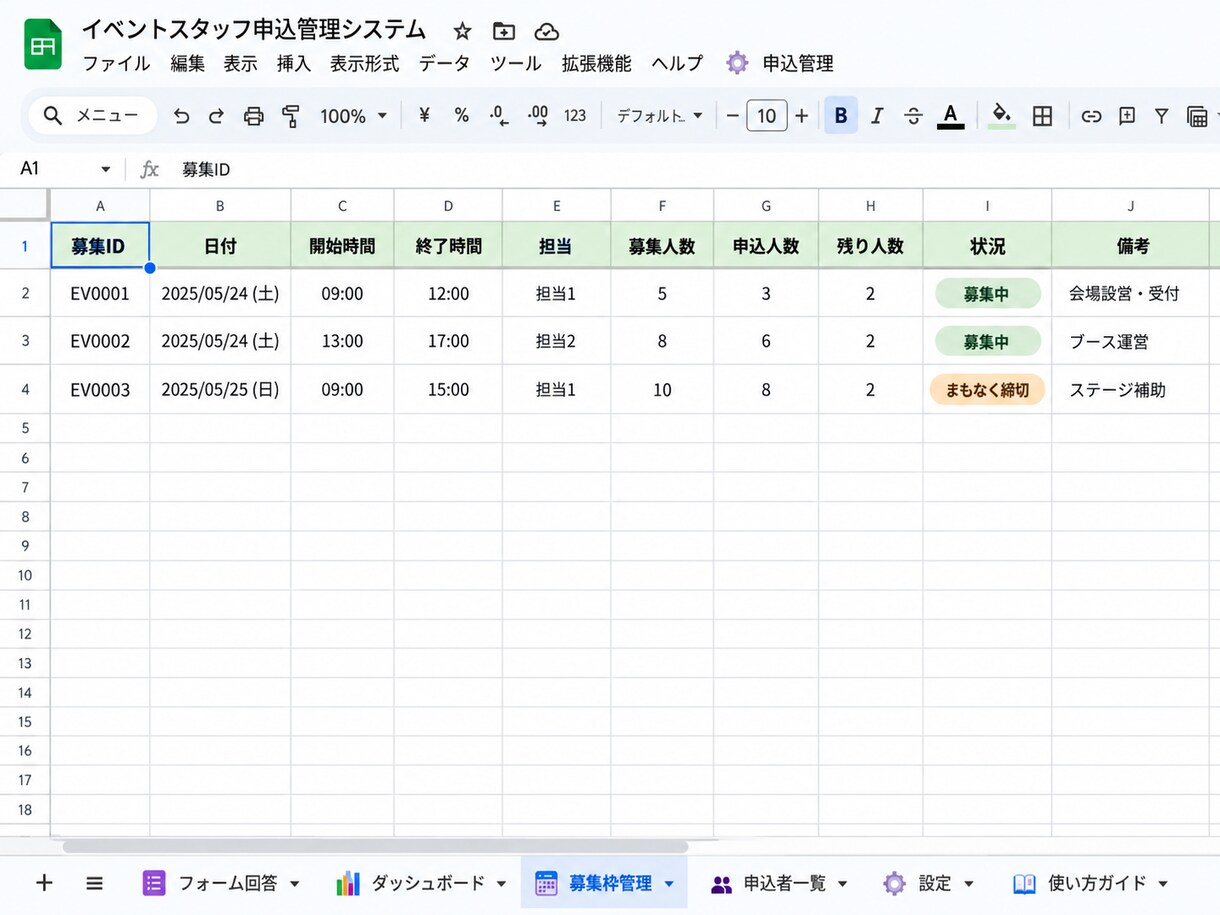
Task: Open the 123 number format menu
Action: (575, 116)
